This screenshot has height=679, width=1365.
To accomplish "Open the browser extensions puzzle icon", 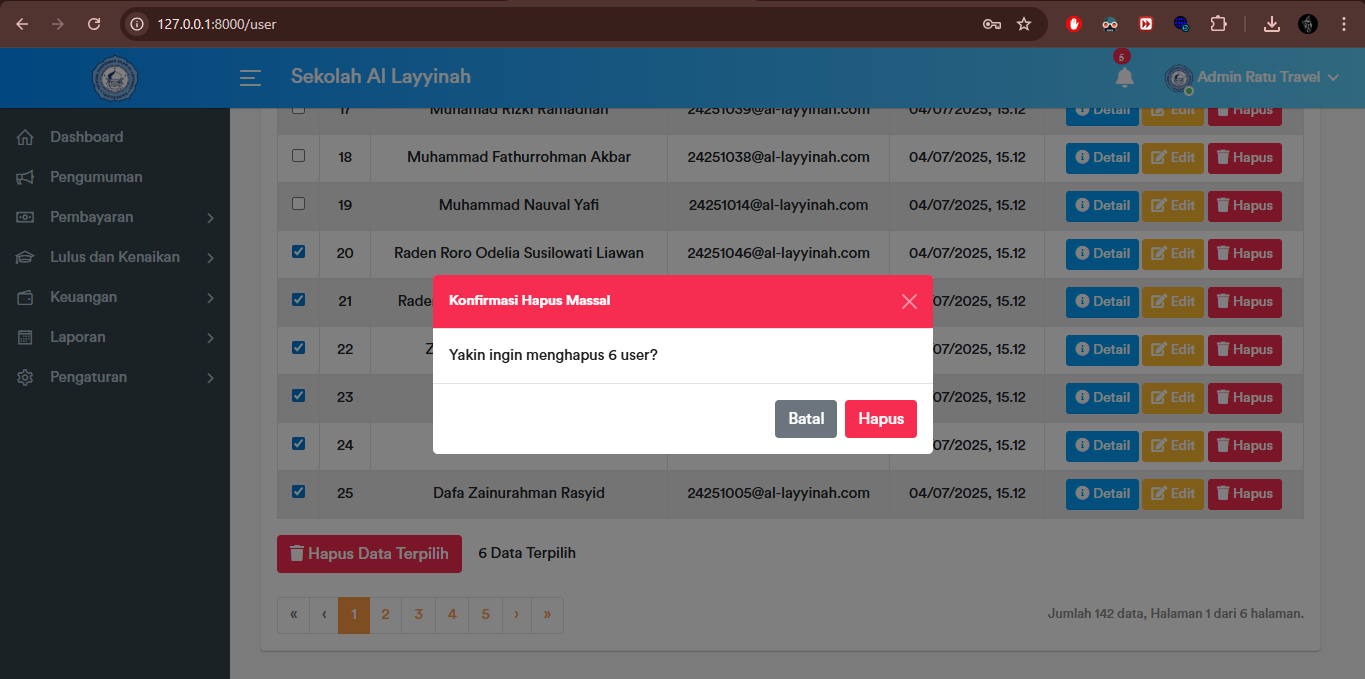I will (x=1218, y=24).
